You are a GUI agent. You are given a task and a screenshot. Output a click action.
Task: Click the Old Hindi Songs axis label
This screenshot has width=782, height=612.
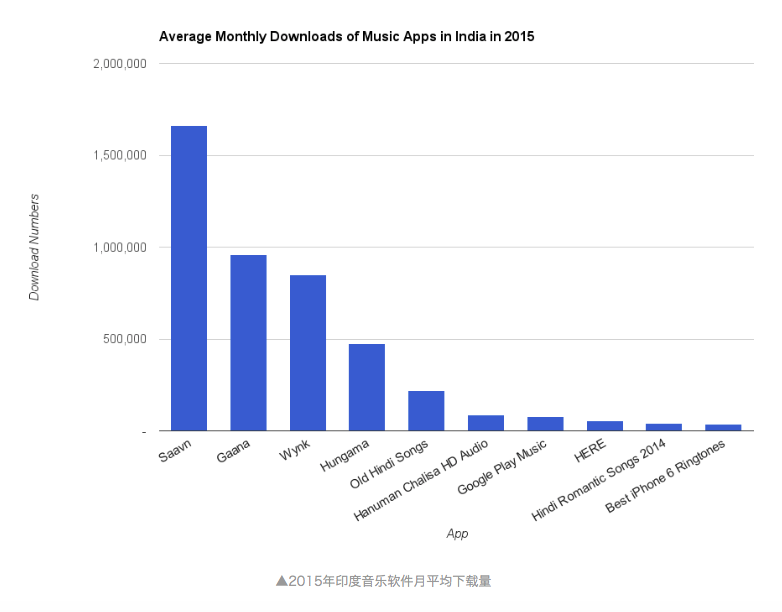click(389, 464)
